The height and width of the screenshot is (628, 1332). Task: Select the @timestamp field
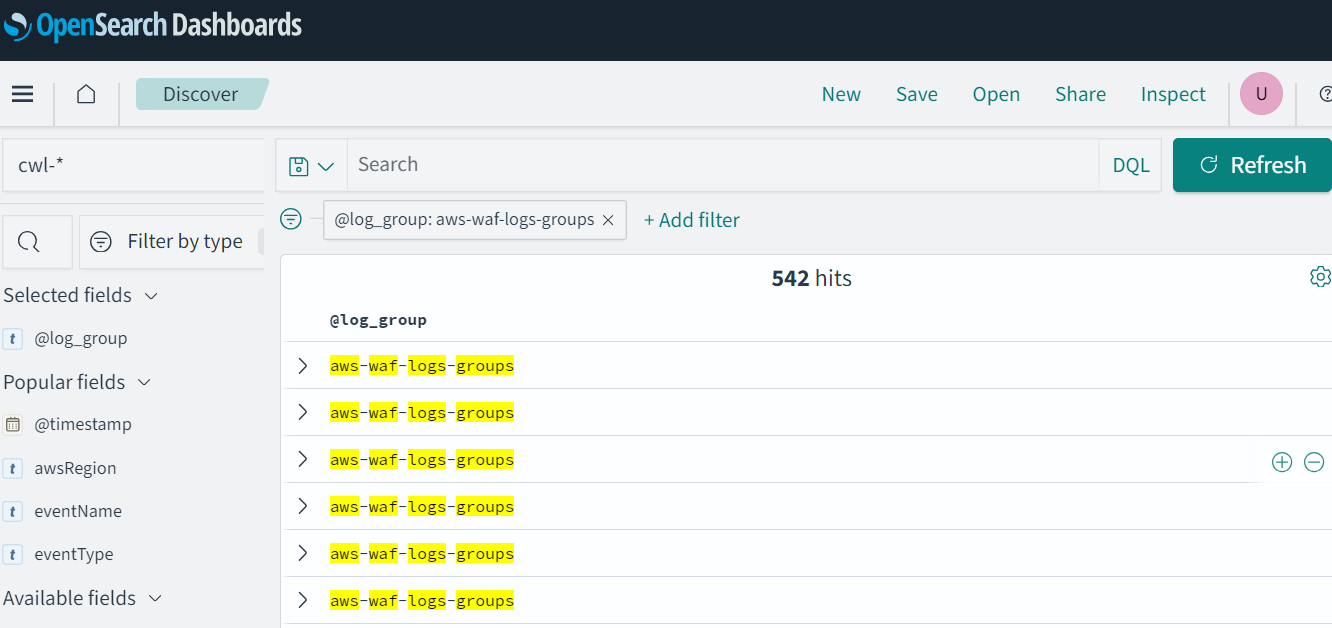point(83,424)
